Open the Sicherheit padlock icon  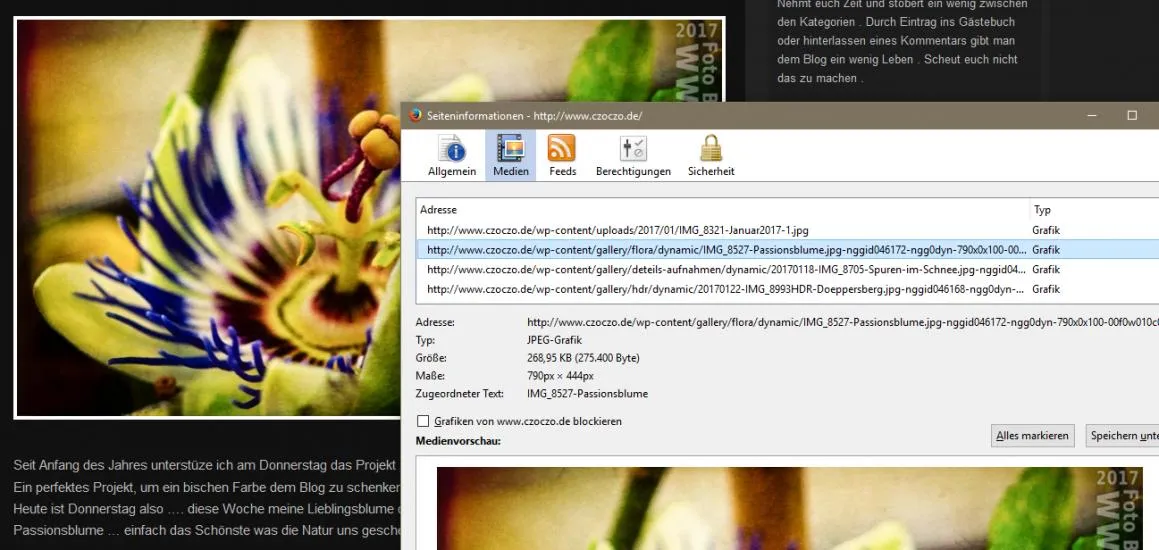(711, 149)
